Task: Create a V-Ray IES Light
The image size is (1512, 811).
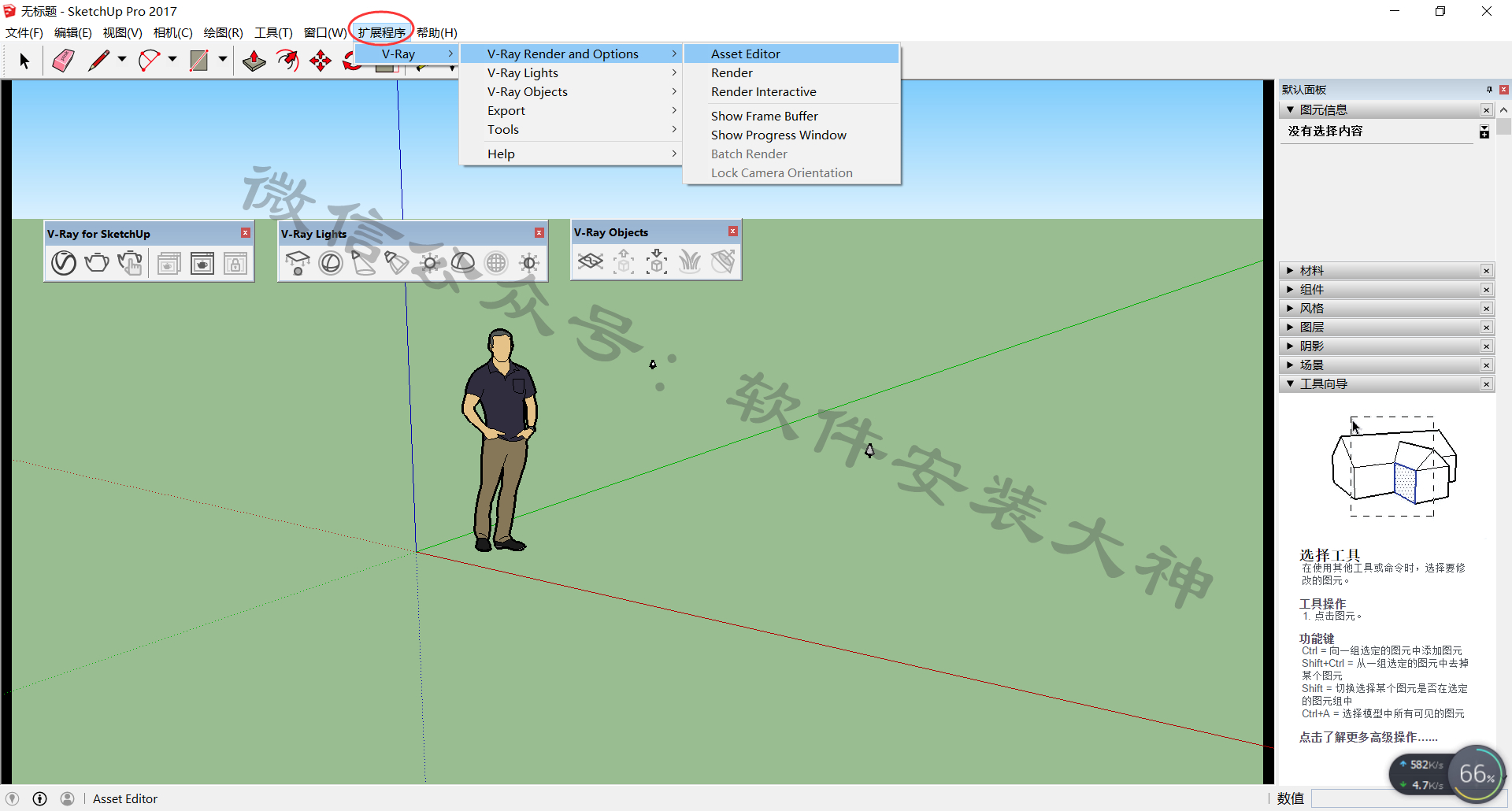Action: tap(396, 262)
